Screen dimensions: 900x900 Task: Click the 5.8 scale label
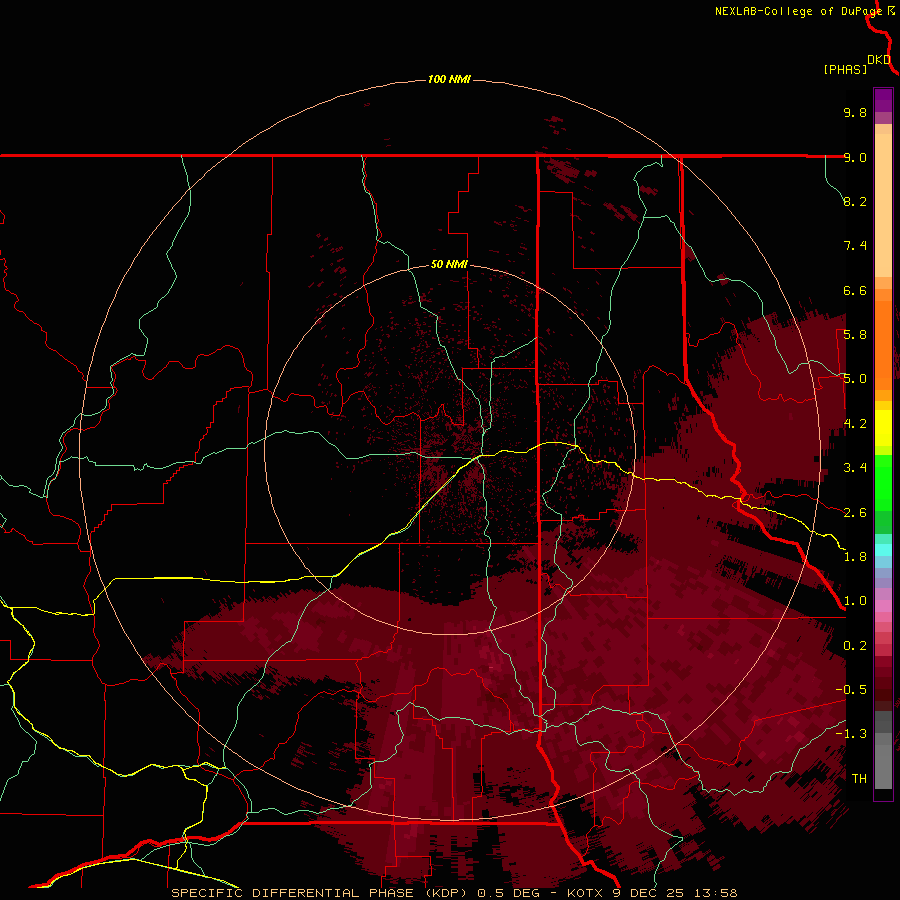pos(855,335)
